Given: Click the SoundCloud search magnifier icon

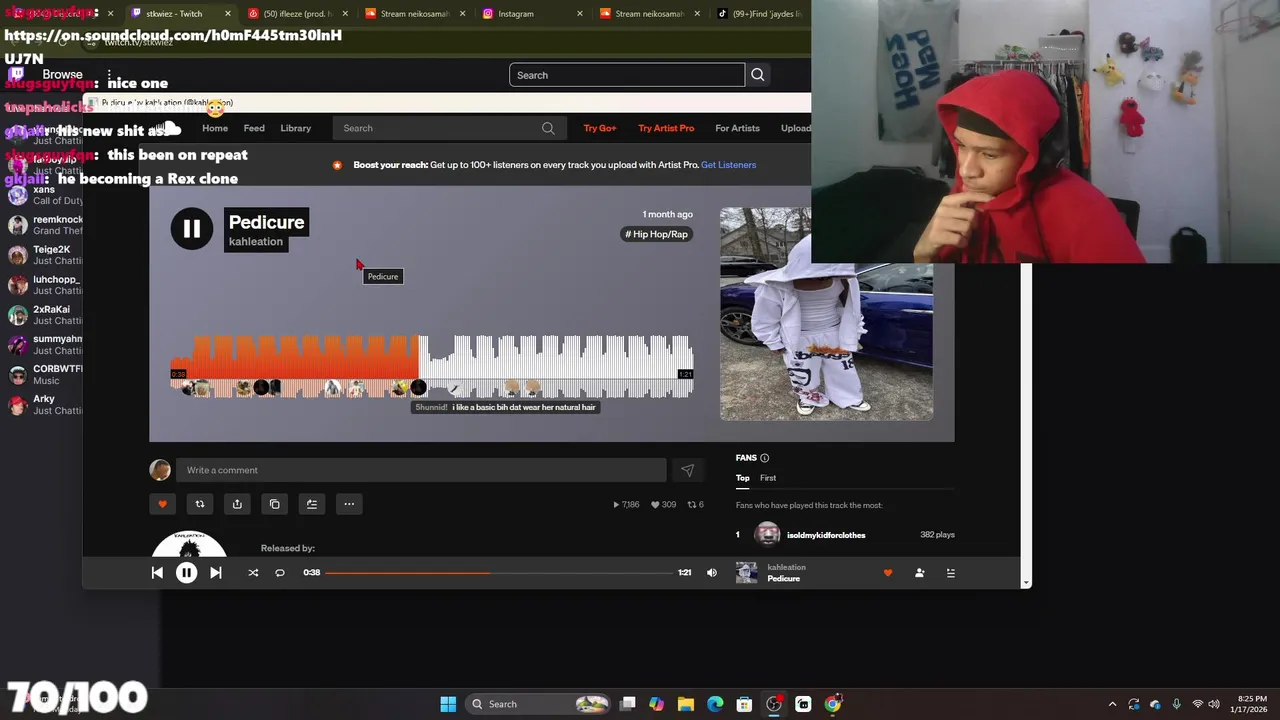Looking at the screenshot, I should tap(548, 128).
